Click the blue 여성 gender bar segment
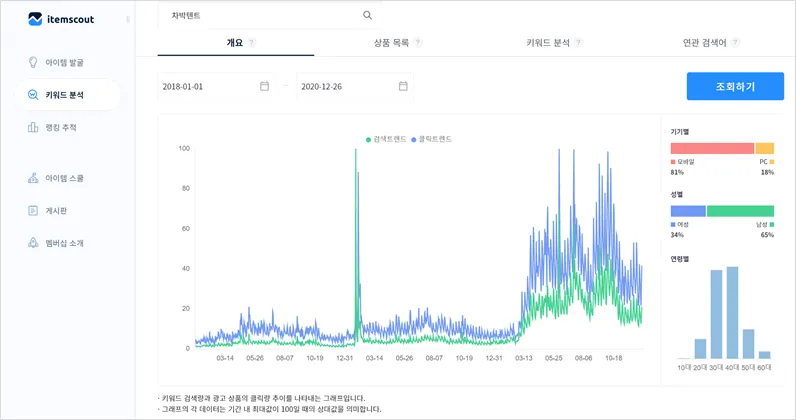The image size is (796, 420). click(688, 211)
